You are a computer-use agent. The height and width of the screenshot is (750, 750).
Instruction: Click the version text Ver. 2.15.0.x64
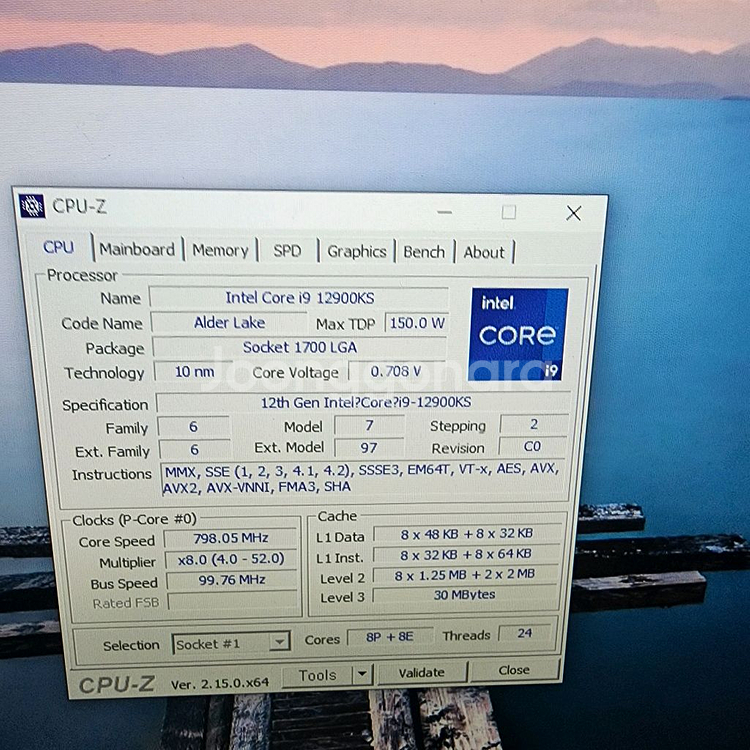click(x=220, y=684)
